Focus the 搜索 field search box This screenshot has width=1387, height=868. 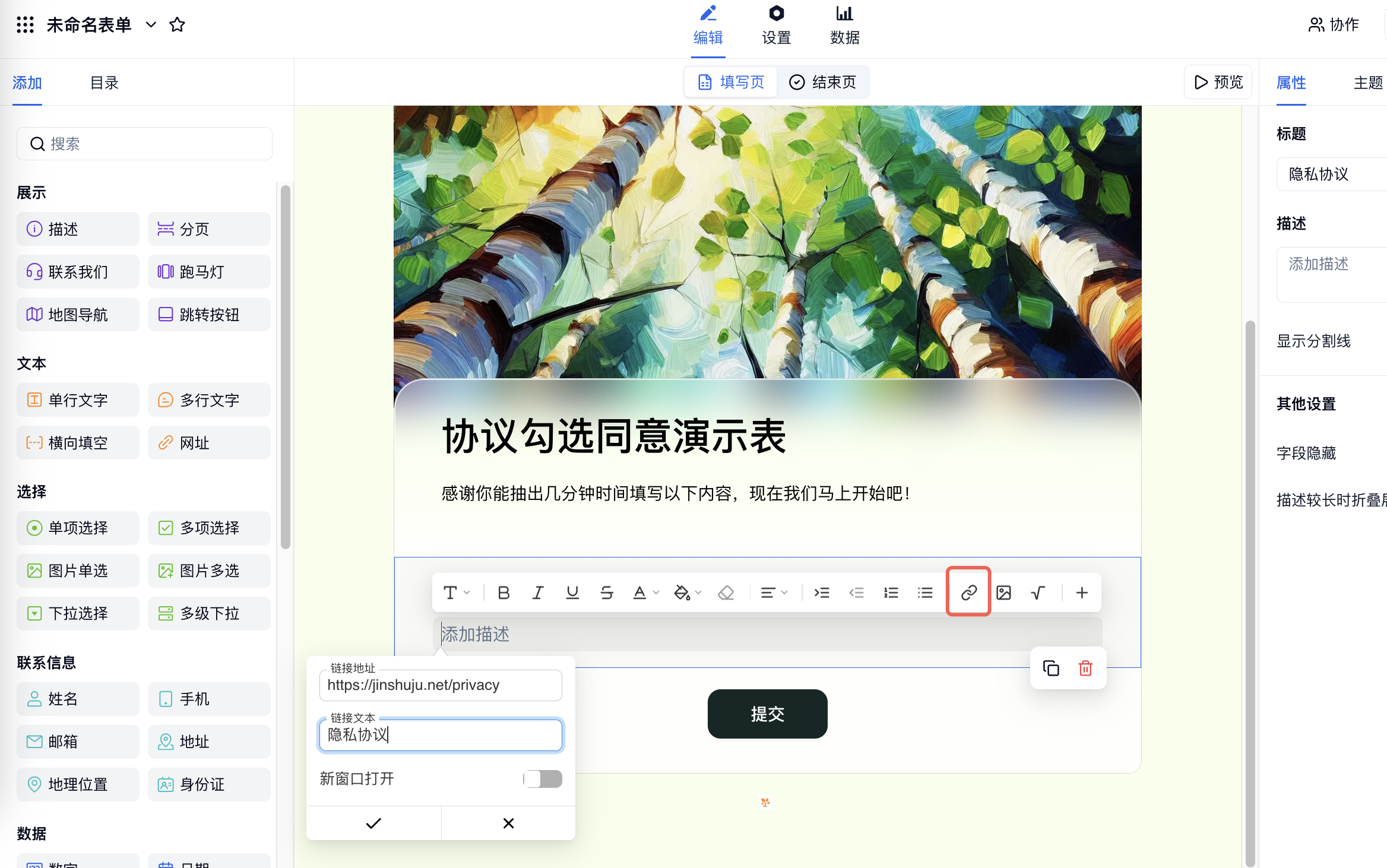point(144,144)
